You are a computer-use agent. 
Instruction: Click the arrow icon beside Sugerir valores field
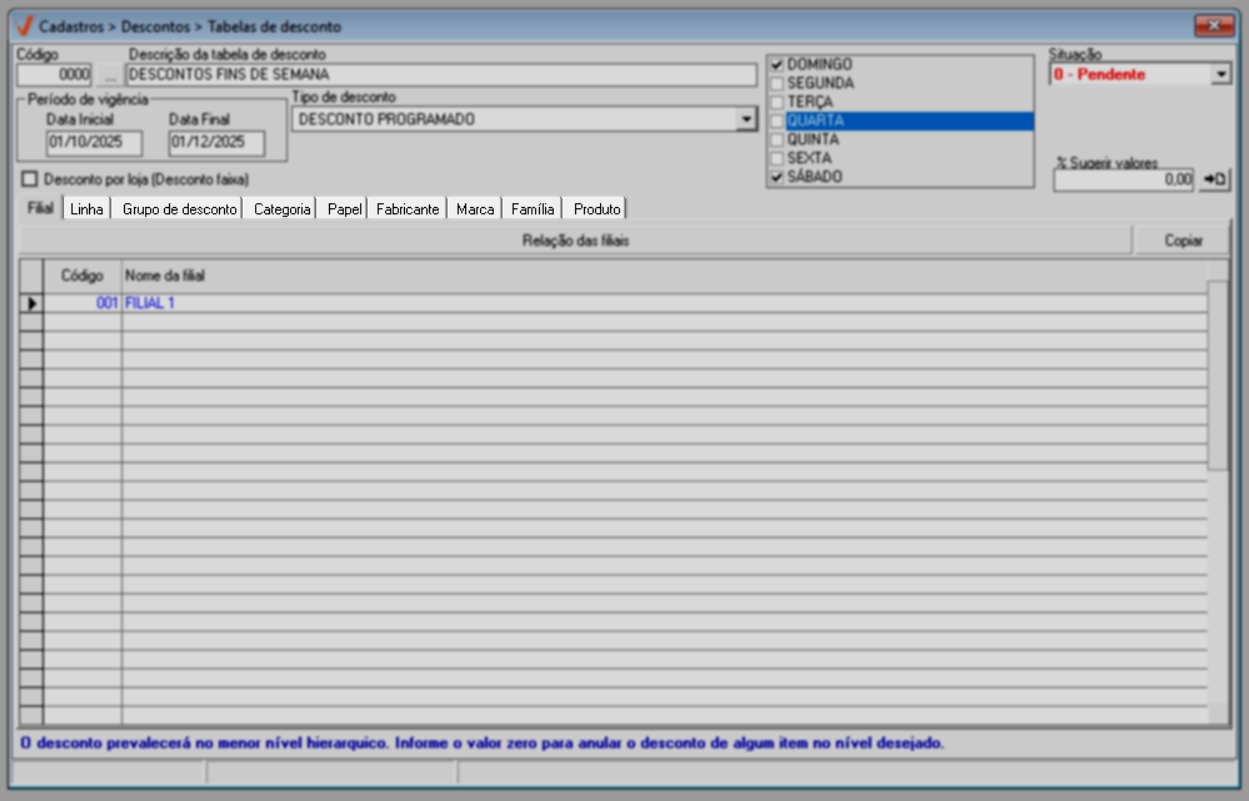pos(1215,180)
